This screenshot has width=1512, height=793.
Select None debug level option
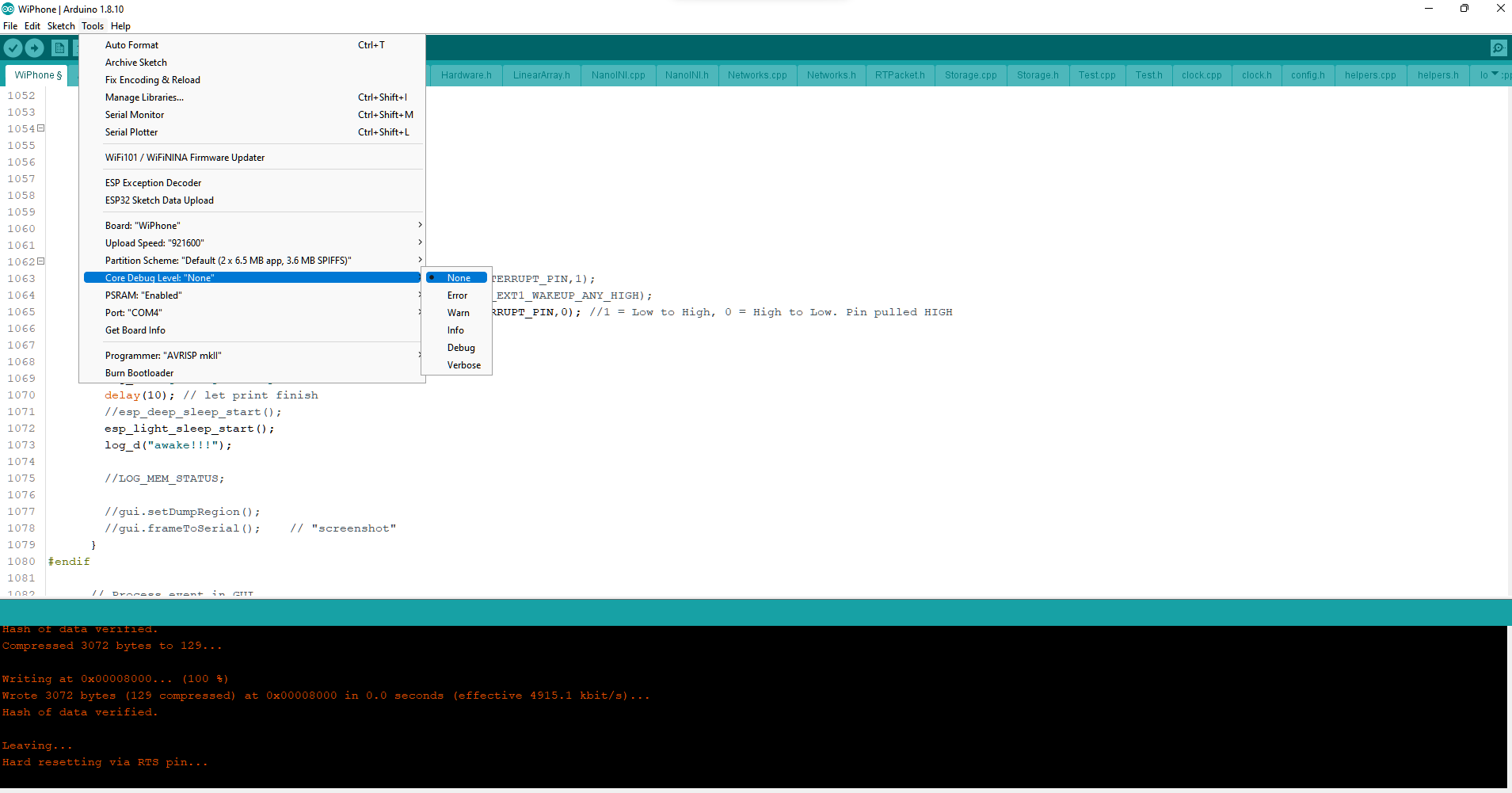459,278
